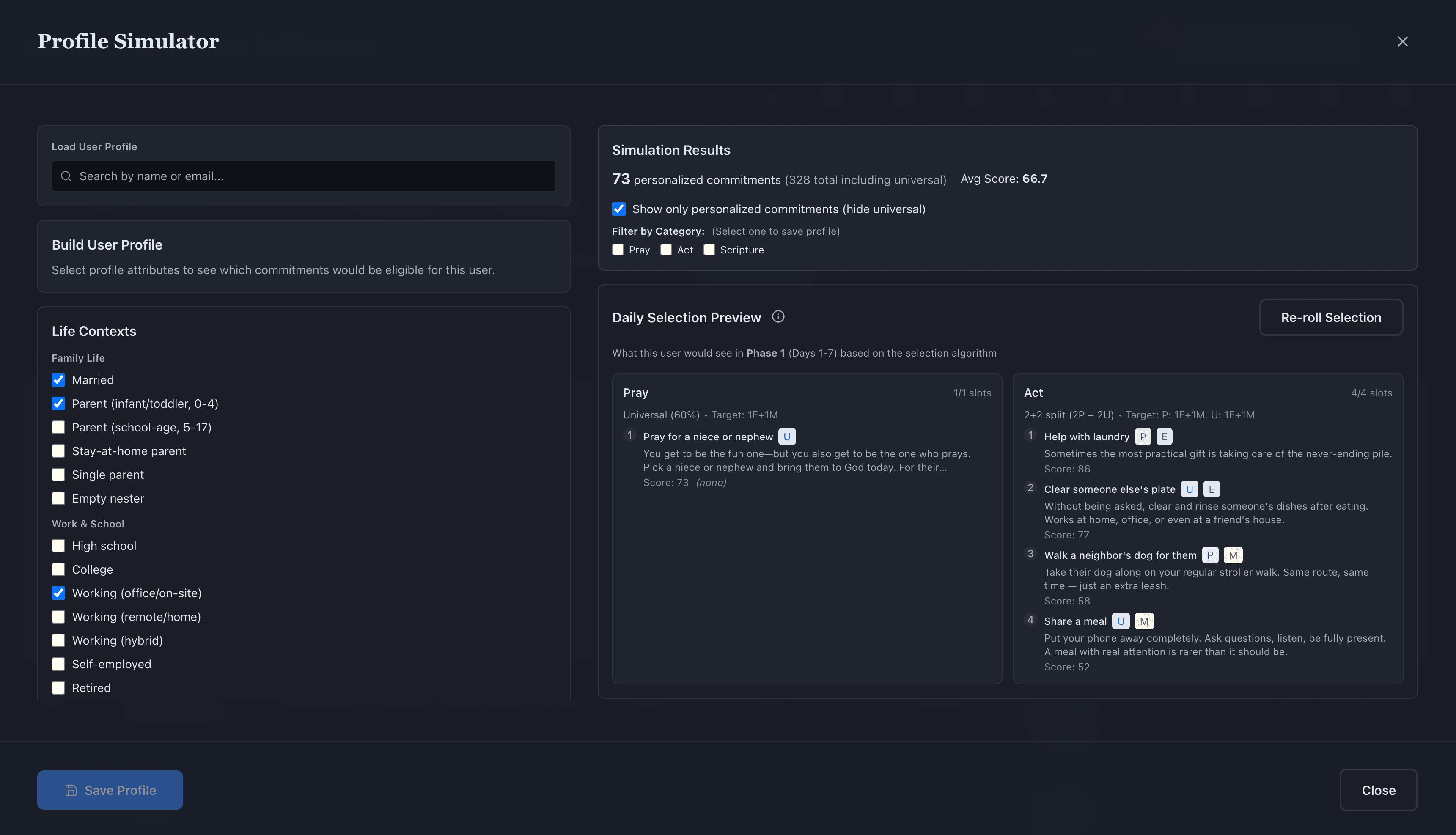The image size is (1456, 835).
Task: Close the Profile Simulator with X icon
Action: click(1402, 41)
